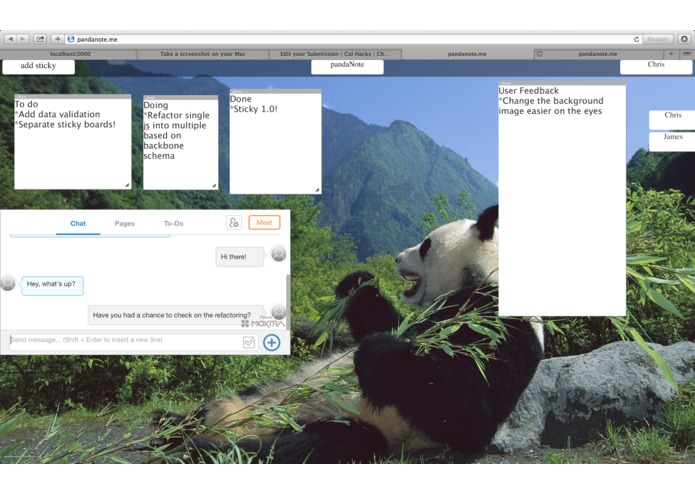Image resolution: width=695 pixels, height=494 pixels.
Task: Add a new Safari tab with plus
Action: 671,54
